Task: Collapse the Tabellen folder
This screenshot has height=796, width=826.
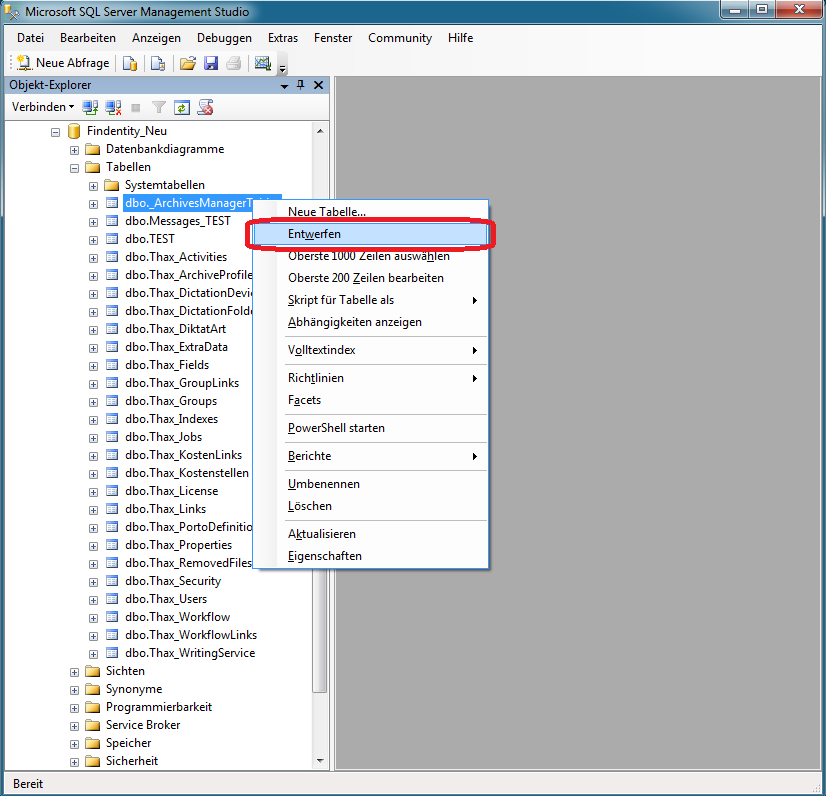Action: tap(74, 168)
